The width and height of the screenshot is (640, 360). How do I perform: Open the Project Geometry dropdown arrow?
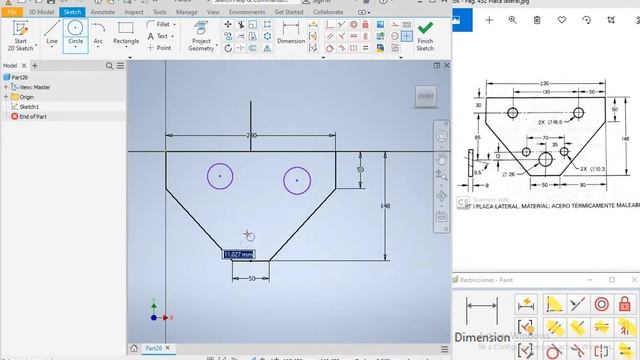217,45
